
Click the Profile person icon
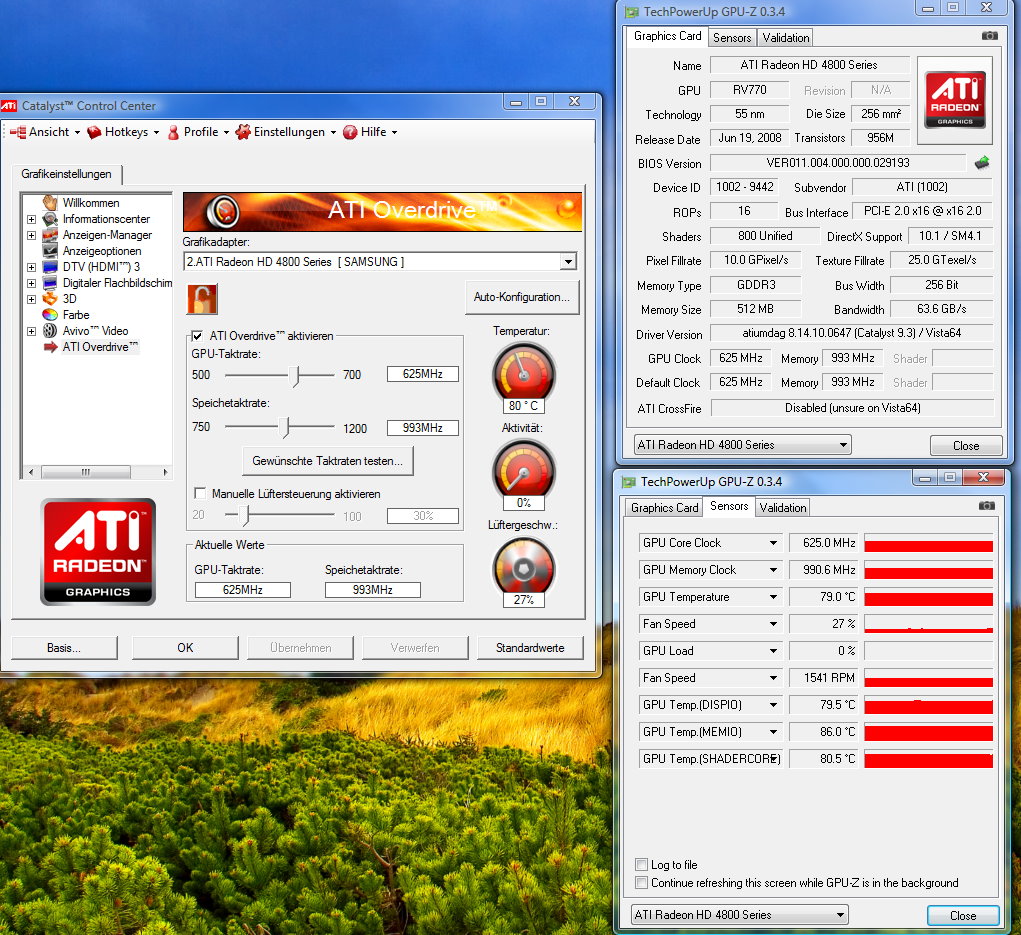coord(173,132)
